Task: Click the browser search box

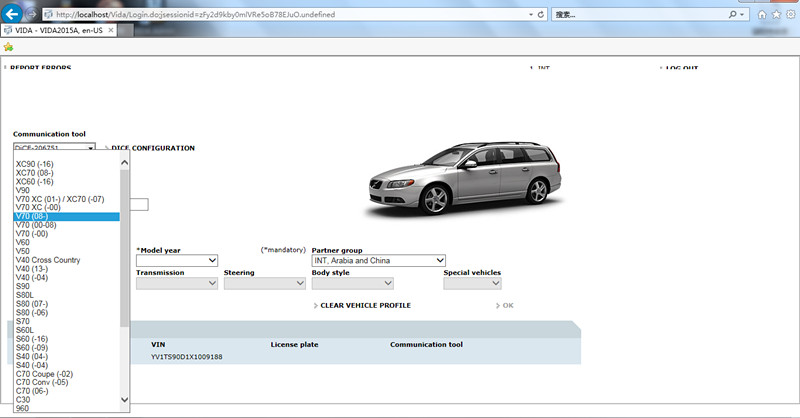Action: pyautogui.click(x=640, y=14)
